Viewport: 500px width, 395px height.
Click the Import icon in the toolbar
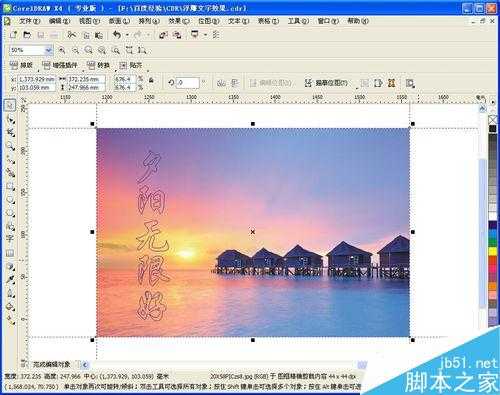pos(163,35)
